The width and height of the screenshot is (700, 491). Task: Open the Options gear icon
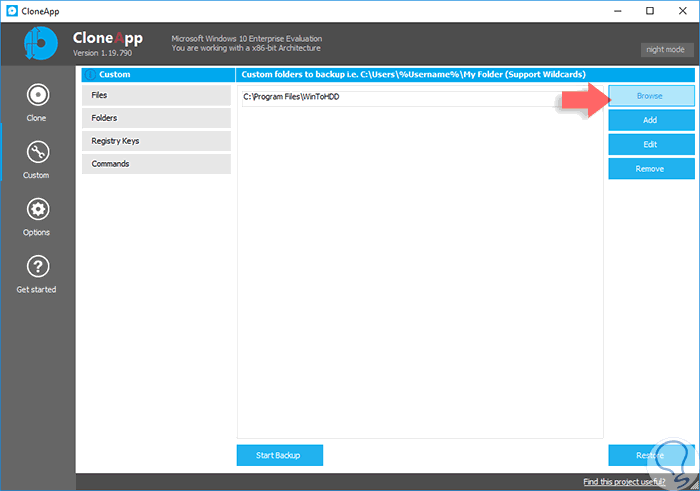coord(38,209)
